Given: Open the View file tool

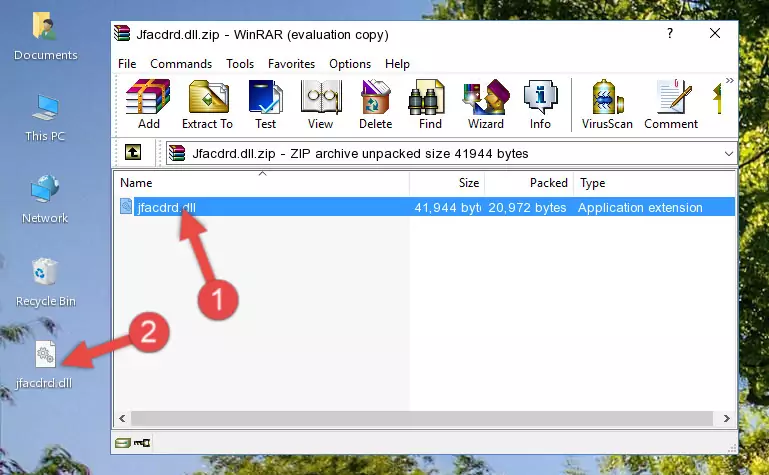Looking at the screenshot, I should pos(321,104).
